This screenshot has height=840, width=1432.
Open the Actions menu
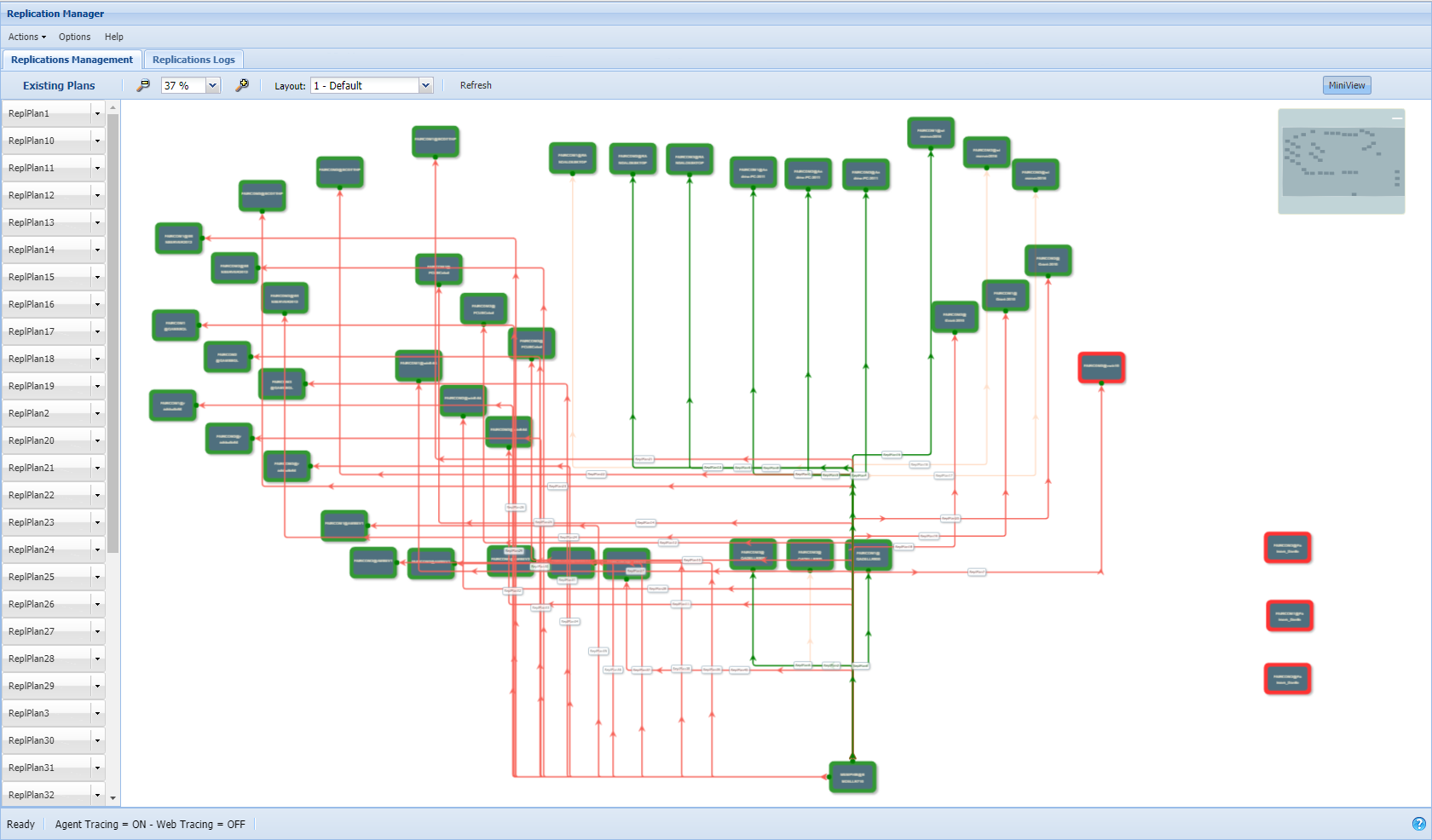point(27,37)
